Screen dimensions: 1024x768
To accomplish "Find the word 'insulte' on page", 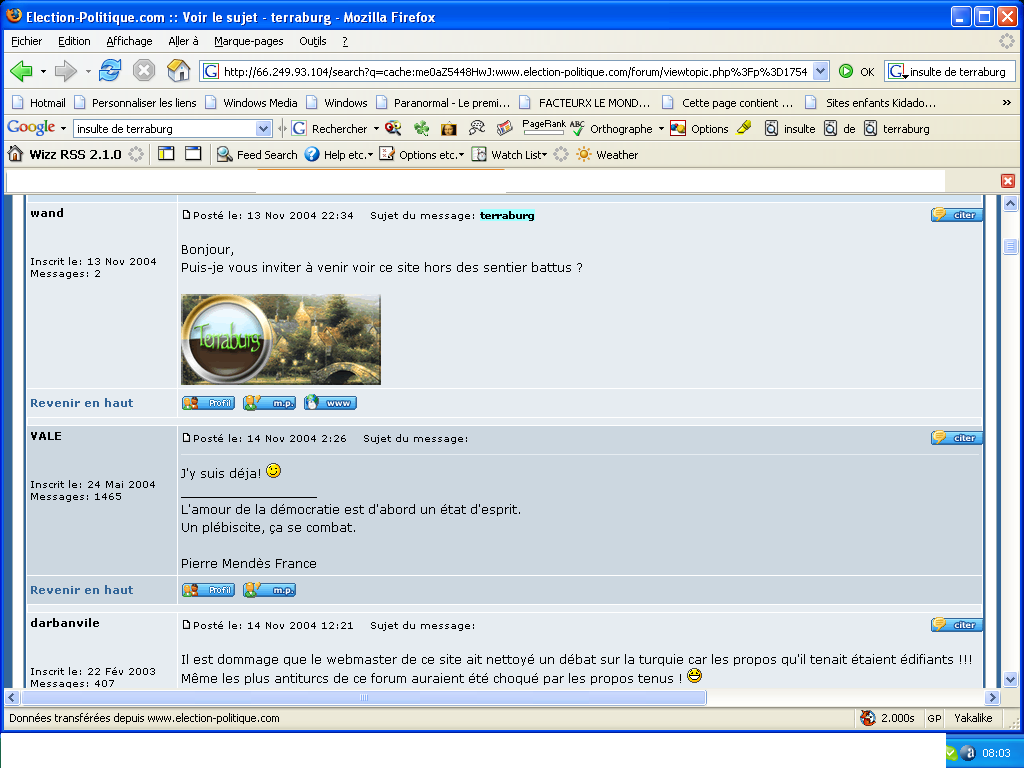I will pos(790,129).
